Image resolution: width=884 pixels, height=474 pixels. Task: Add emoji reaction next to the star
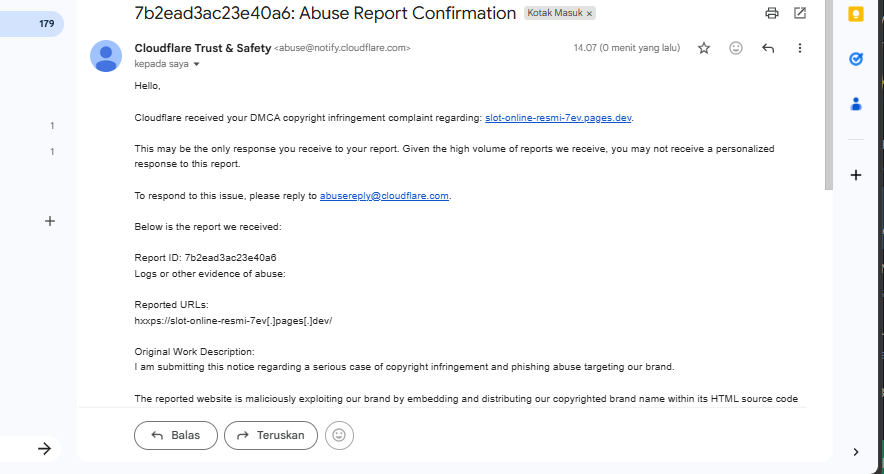click(736, 48)
